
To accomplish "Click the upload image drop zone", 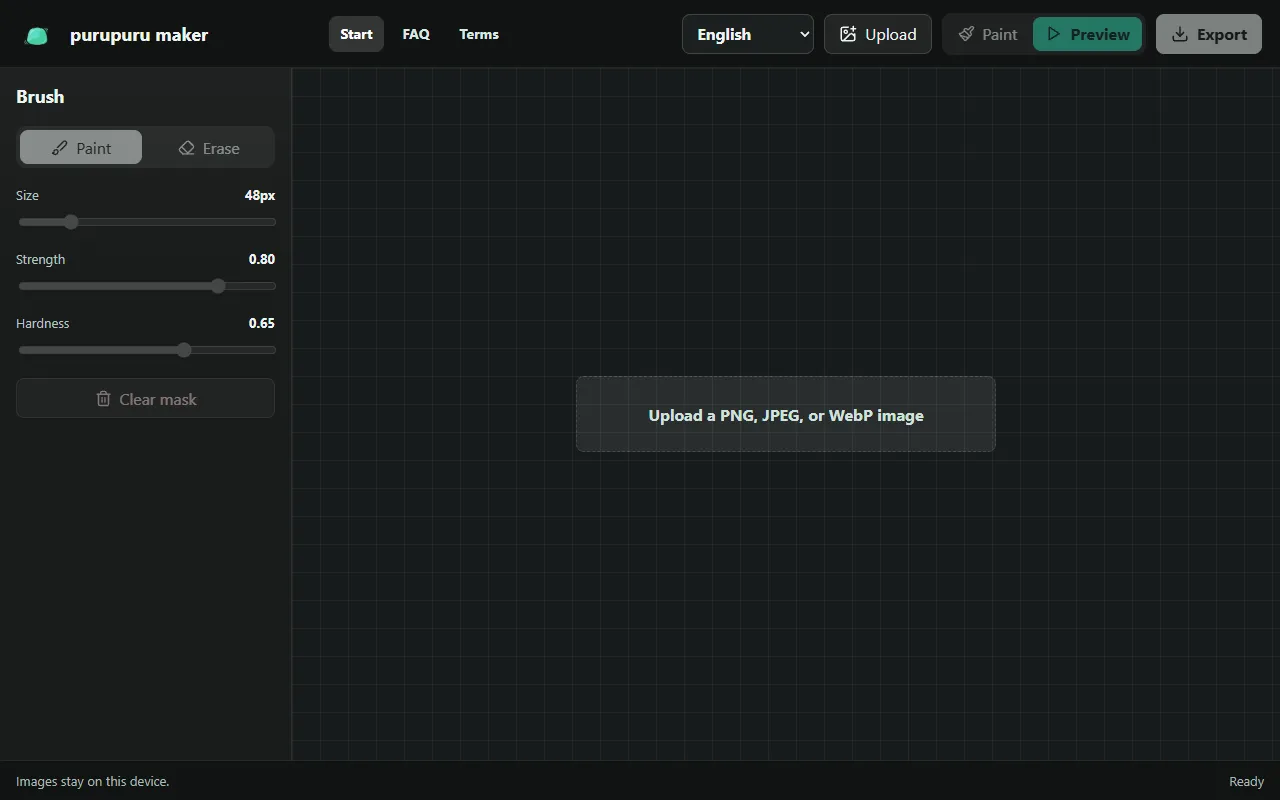I will coord(786,414).
